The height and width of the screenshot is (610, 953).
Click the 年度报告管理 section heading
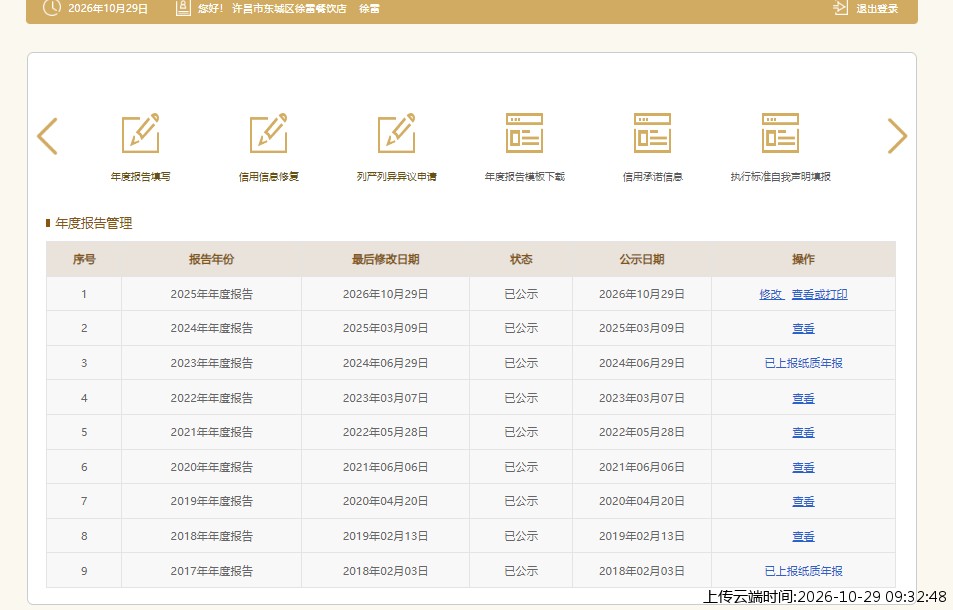[94, 224]
